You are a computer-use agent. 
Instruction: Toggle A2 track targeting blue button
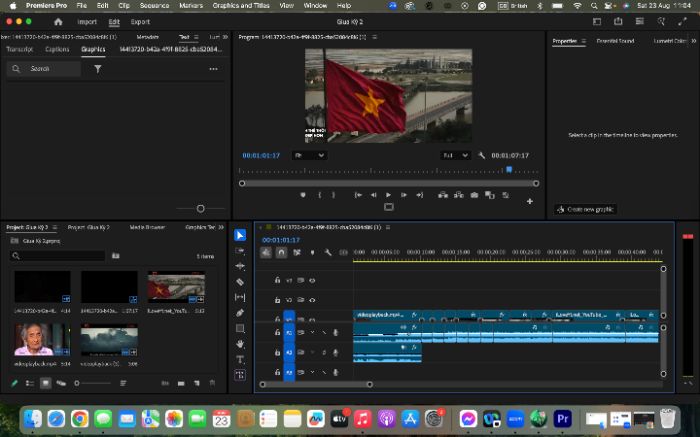(289, 352)
